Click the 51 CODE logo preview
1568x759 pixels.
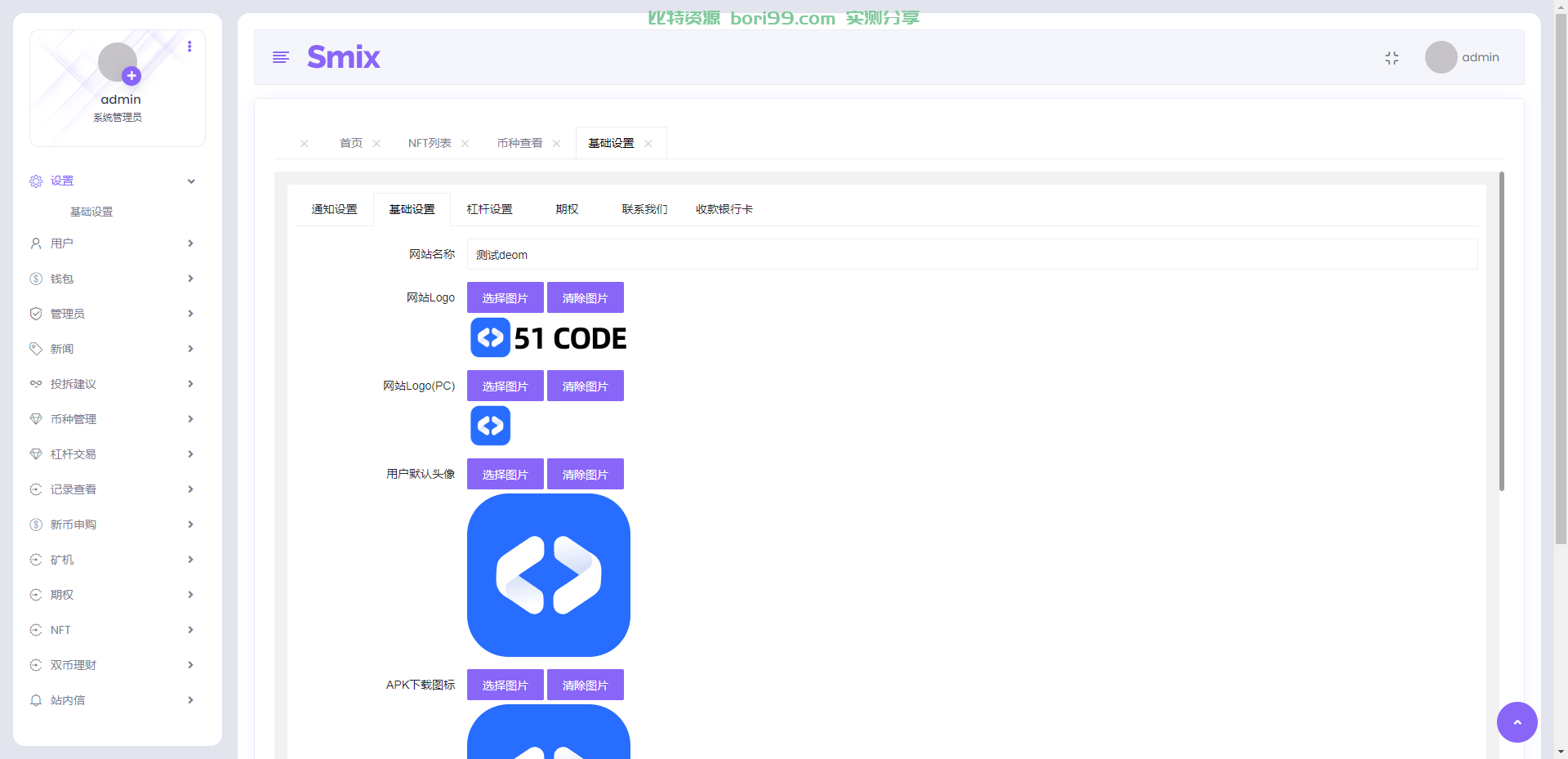point(549,337)
